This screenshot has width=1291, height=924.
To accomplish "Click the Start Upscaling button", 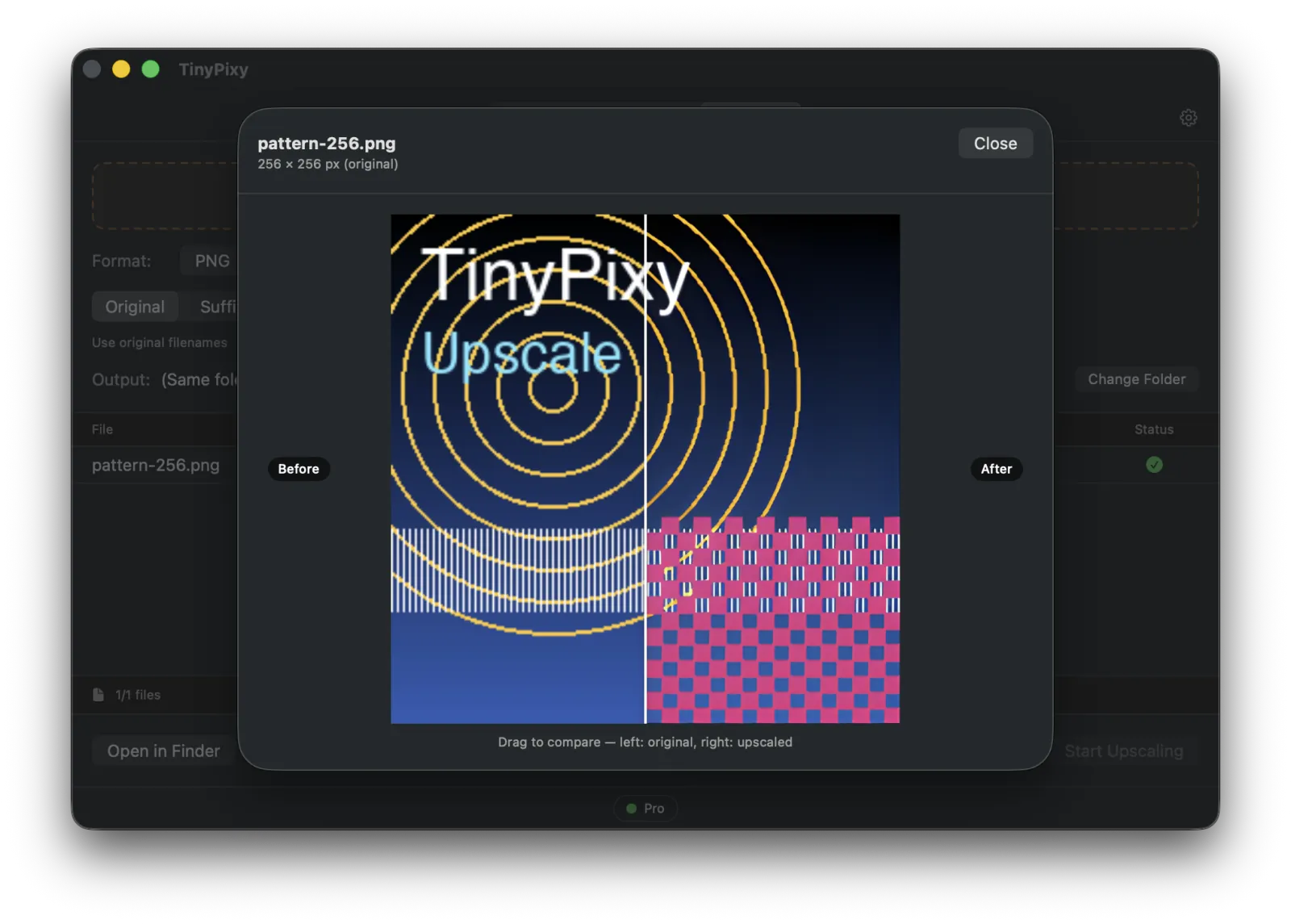I will (1123, 751).
